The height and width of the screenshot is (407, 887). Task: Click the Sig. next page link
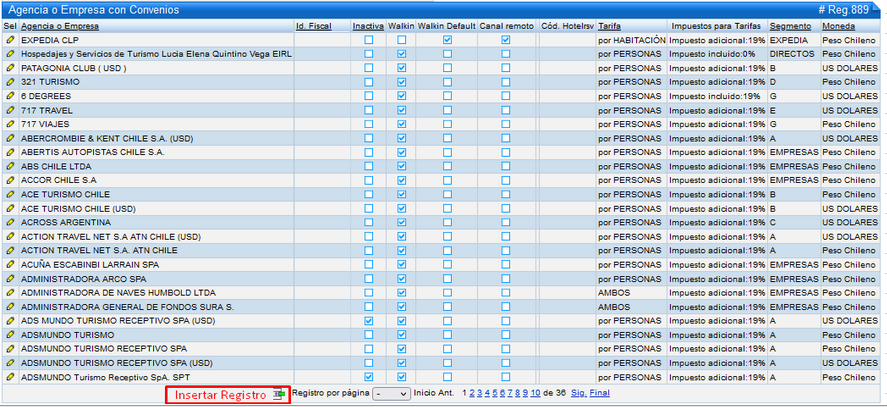(579, 393)
